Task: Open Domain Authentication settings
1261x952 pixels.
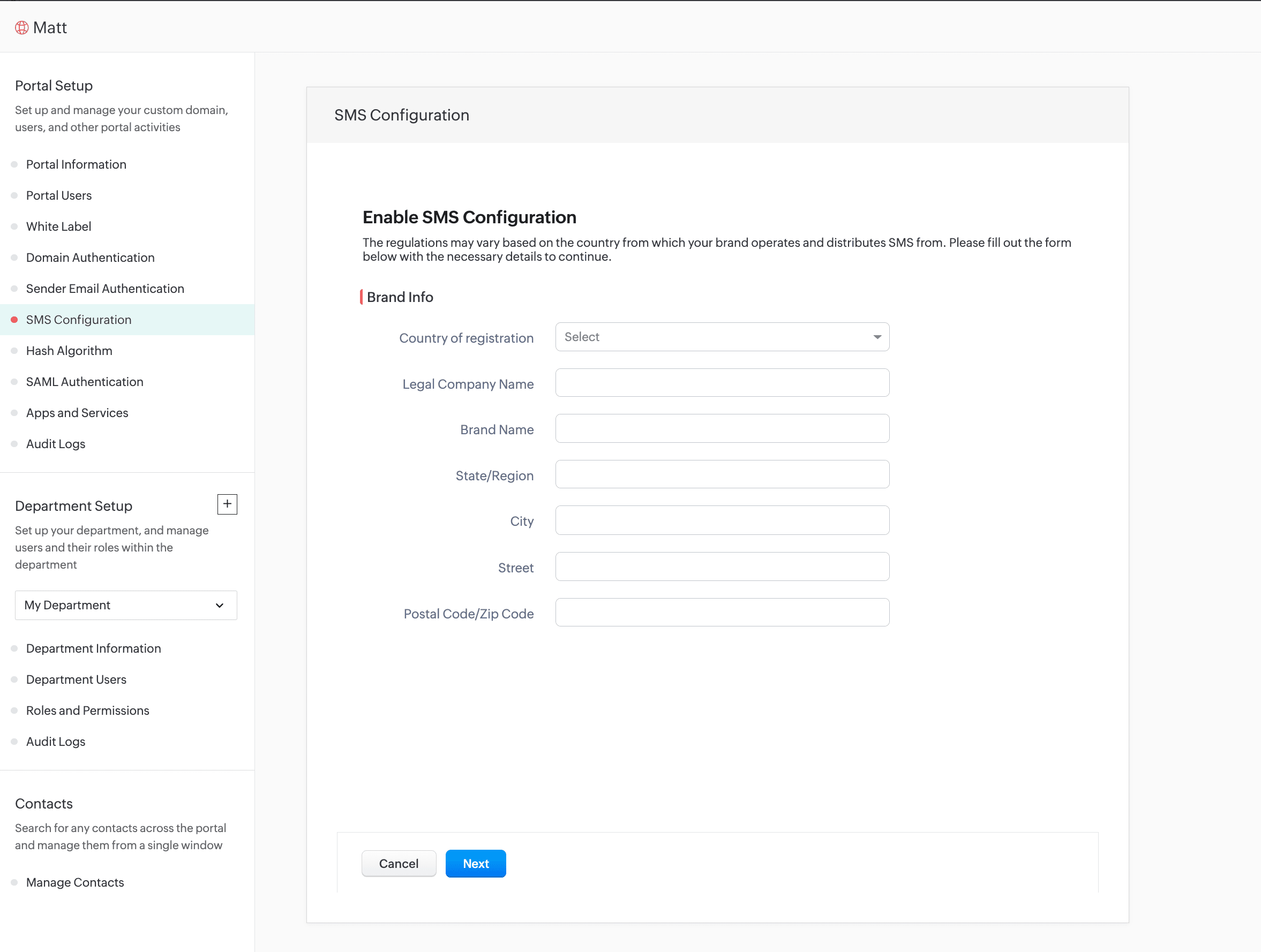Action: click(90, 258)
